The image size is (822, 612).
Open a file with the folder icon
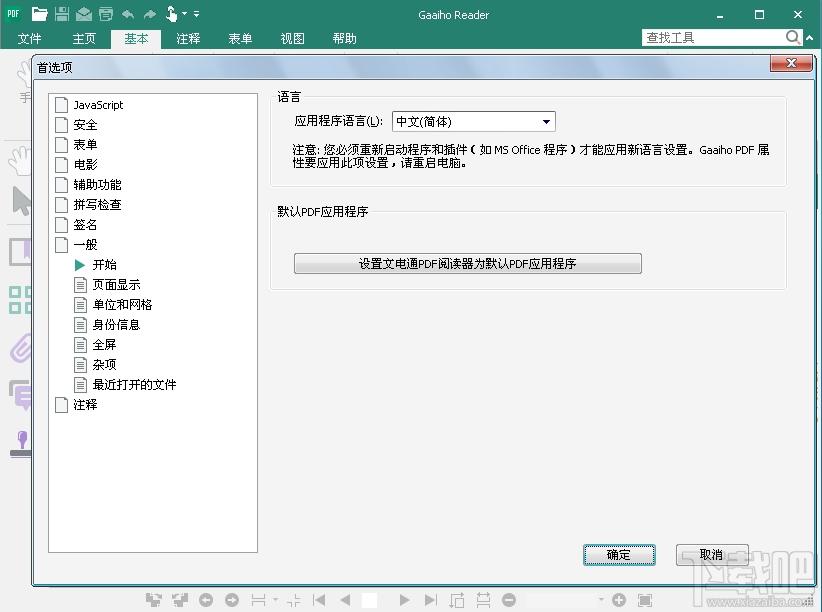(39, 14)
